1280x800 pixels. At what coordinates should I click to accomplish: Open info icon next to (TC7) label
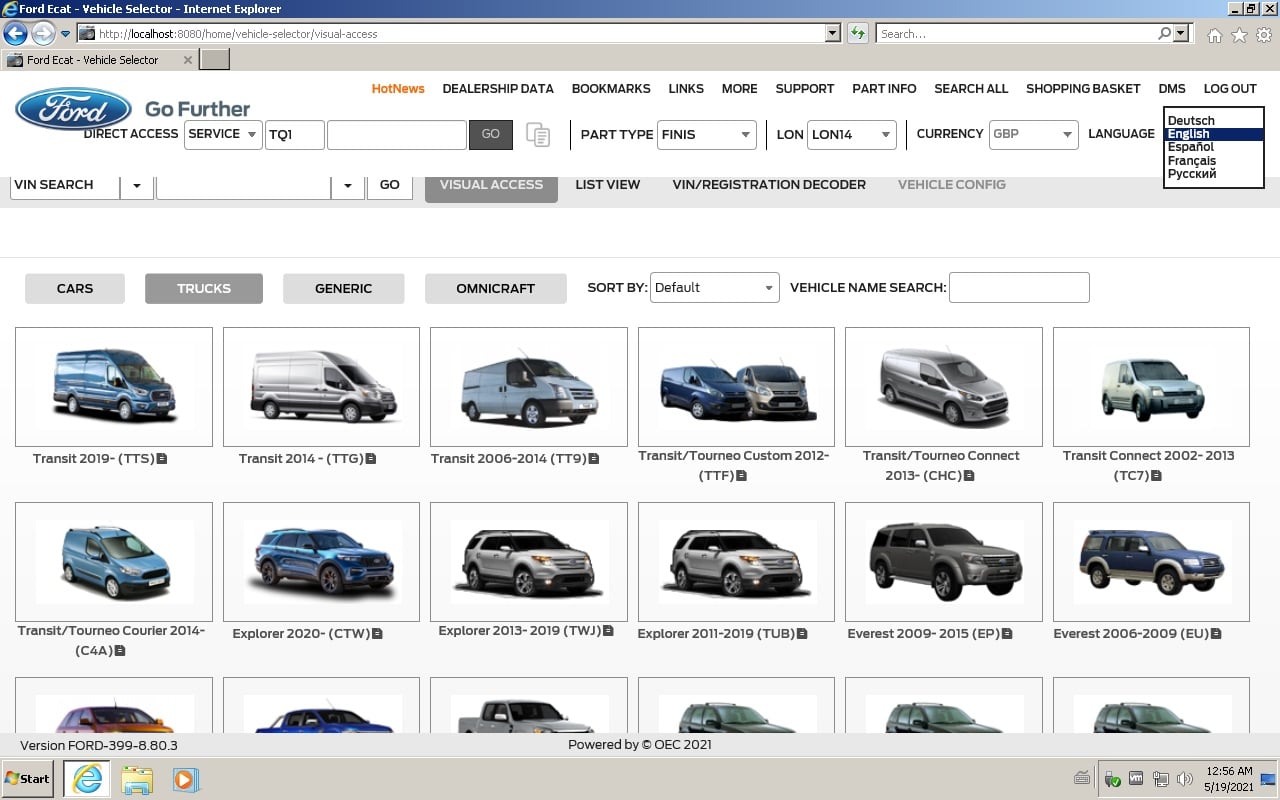click(1157, 476)
